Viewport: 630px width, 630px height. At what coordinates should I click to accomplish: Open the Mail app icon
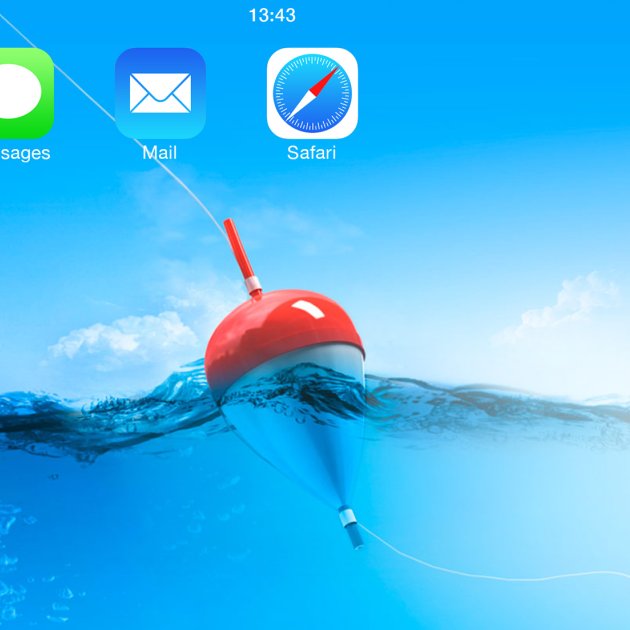[160, 93]
